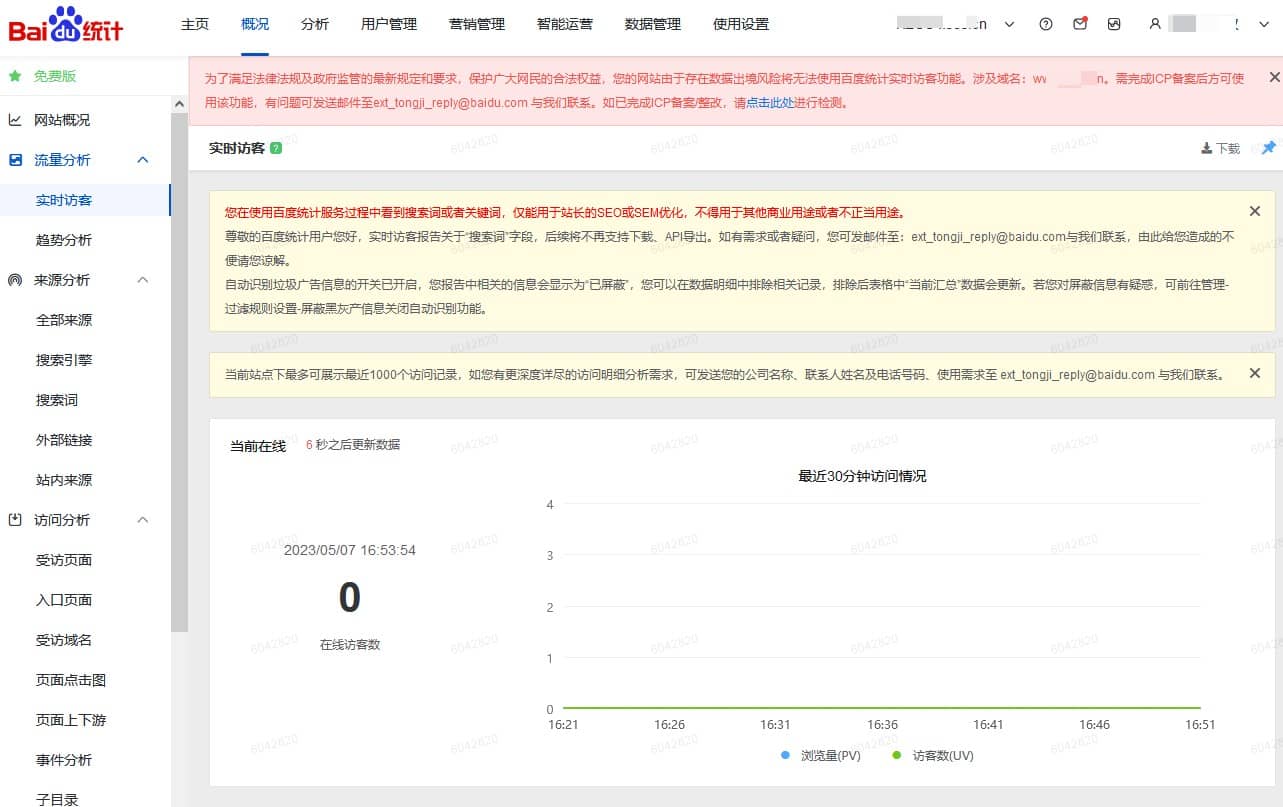This screenshot has width=1283, height=807.
Task: Click the sidebar vertical scrollbar
Action: tap(179, 370)
